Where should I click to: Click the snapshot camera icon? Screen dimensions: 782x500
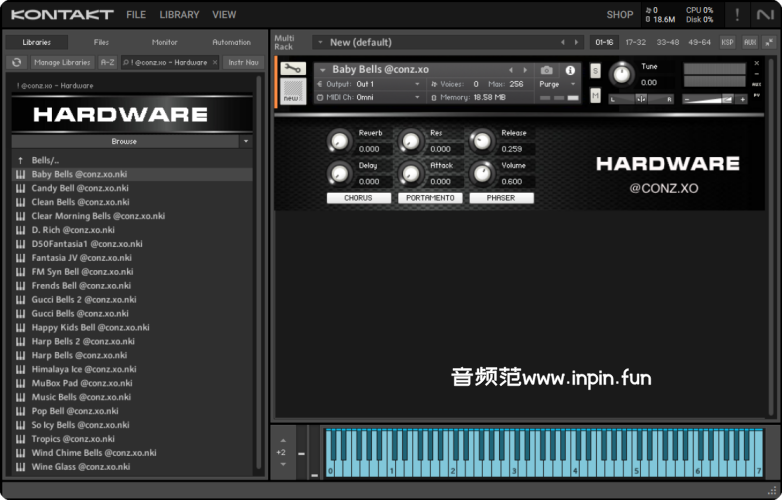tap(546, 70)
